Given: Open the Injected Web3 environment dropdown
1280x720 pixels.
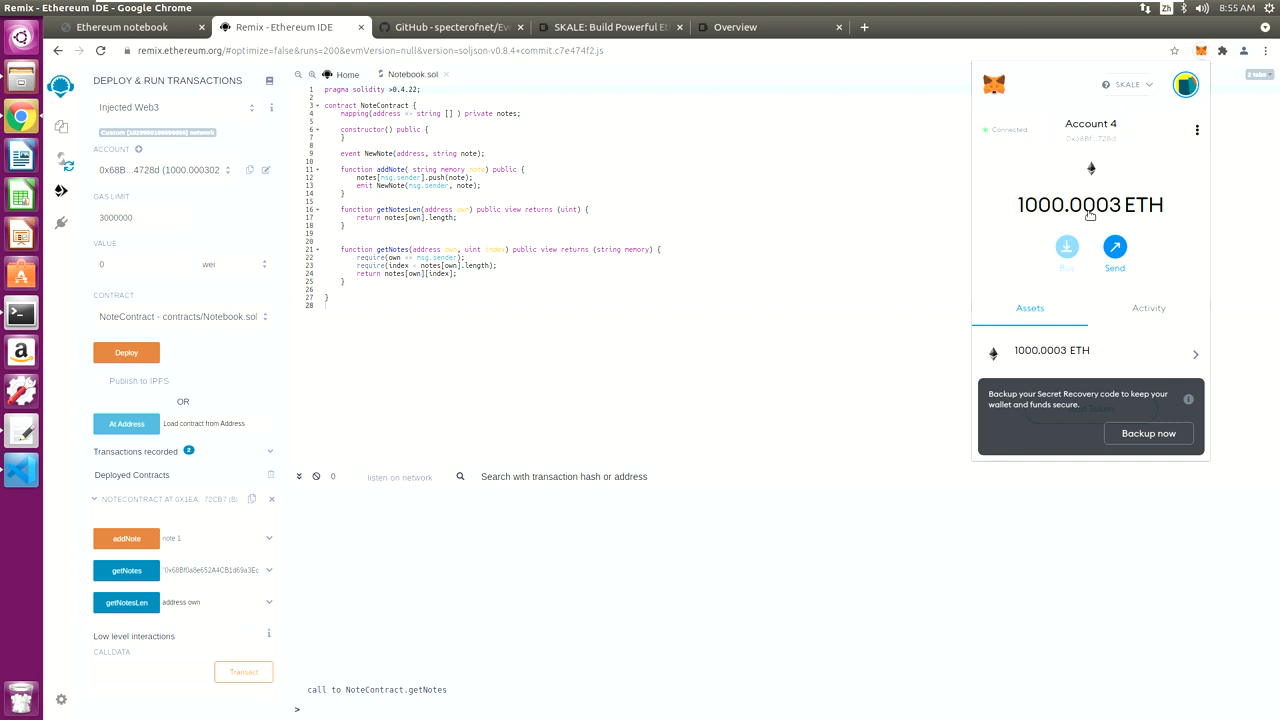Looking at the screenshot, I should point(176,107).
